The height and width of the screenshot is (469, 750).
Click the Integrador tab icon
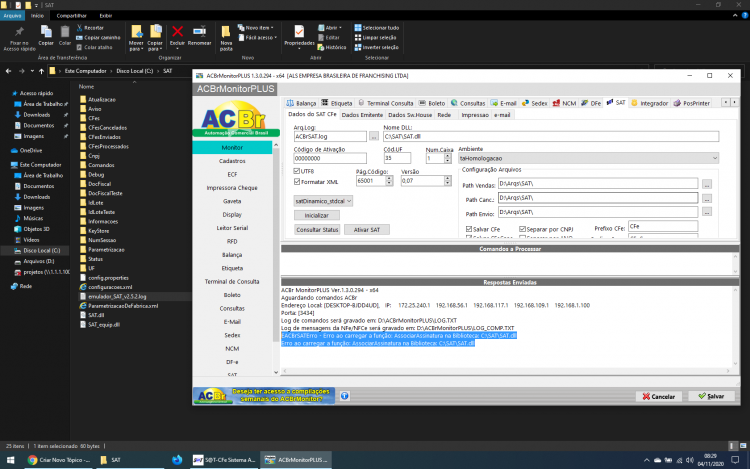click(634, 103)
